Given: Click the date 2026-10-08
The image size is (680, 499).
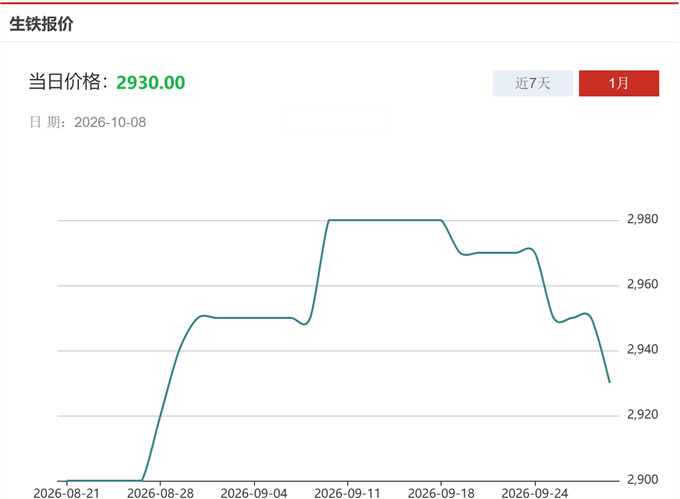Looking at the screenshot, I should (110, 122).
